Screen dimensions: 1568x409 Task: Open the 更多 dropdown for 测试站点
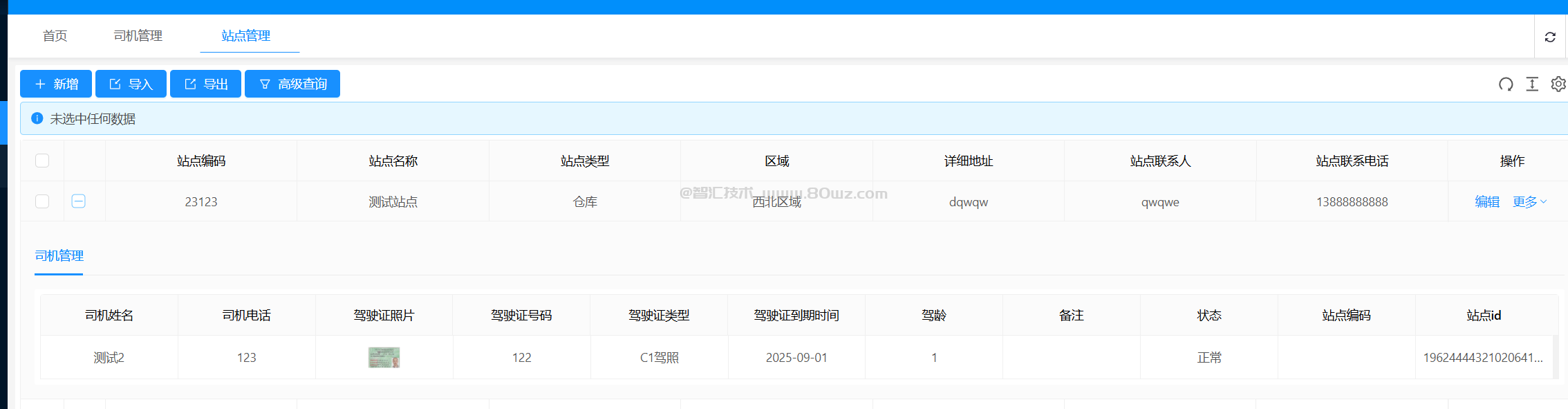[1529, 202]
